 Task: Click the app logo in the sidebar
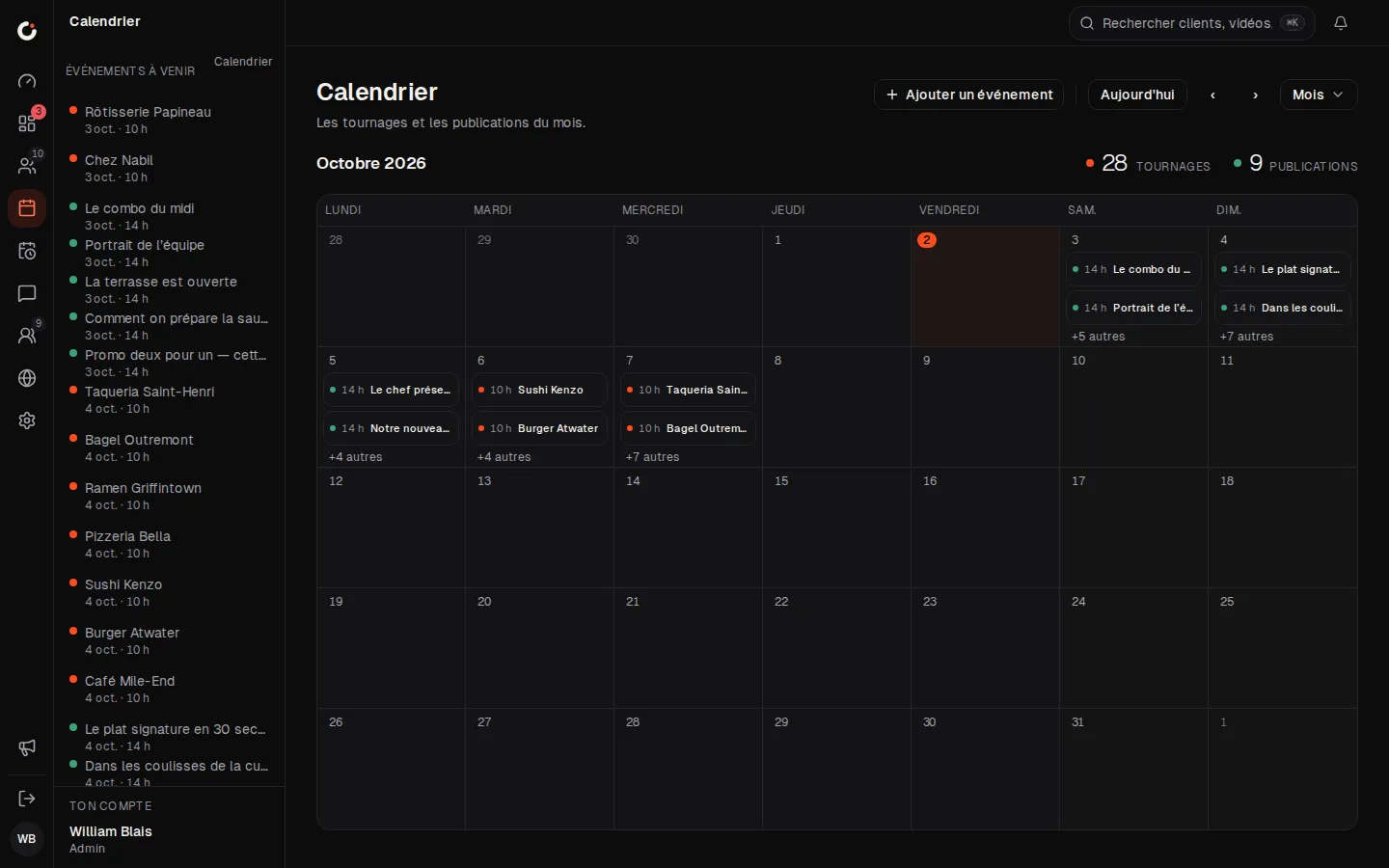pyautogui.click(x=27, y=31)
